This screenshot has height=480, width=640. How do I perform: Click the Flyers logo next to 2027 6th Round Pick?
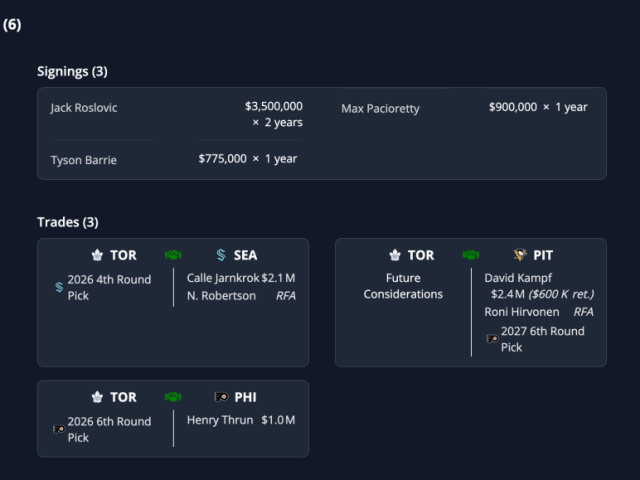click(x=492, y=339)
